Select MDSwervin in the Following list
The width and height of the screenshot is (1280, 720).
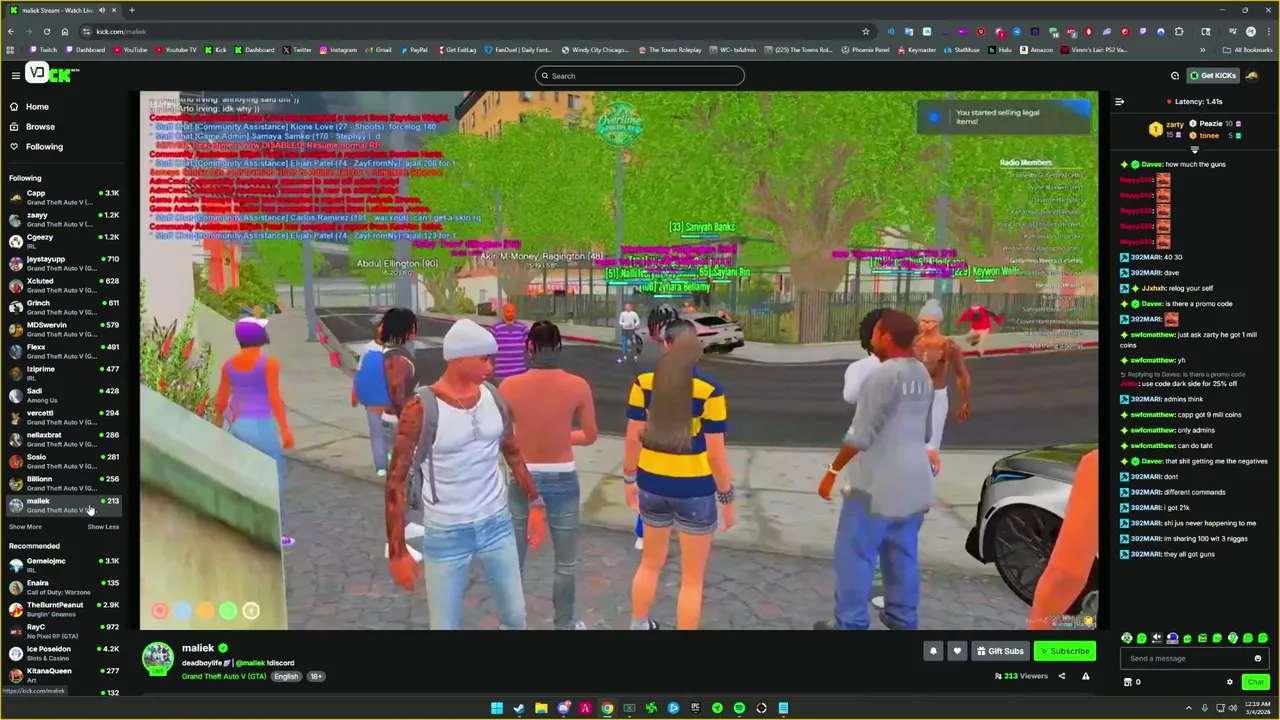[64, 329]
